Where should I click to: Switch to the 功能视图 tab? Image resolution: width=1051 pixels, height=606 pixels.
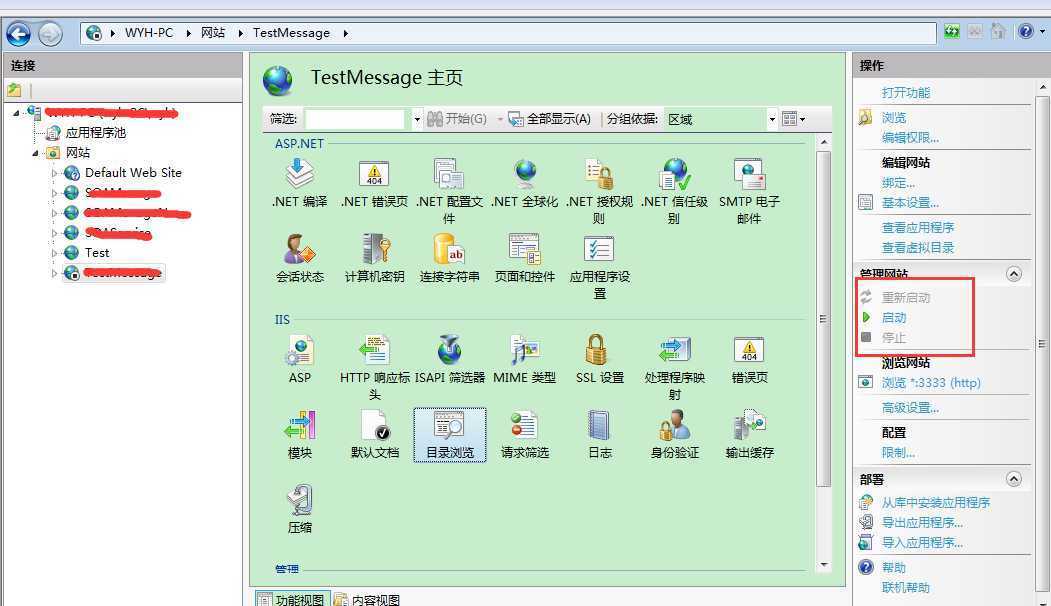(292, 599)
